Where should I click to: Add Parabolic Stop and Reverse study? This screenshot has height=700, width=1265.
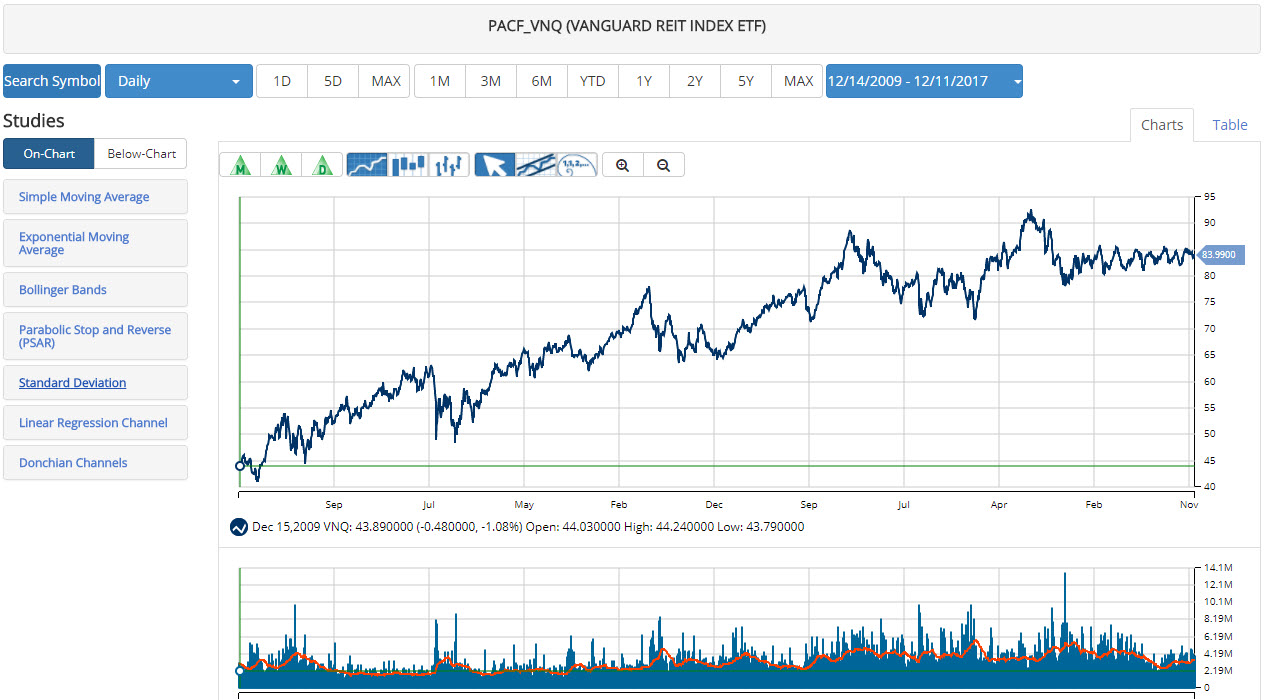95,336
